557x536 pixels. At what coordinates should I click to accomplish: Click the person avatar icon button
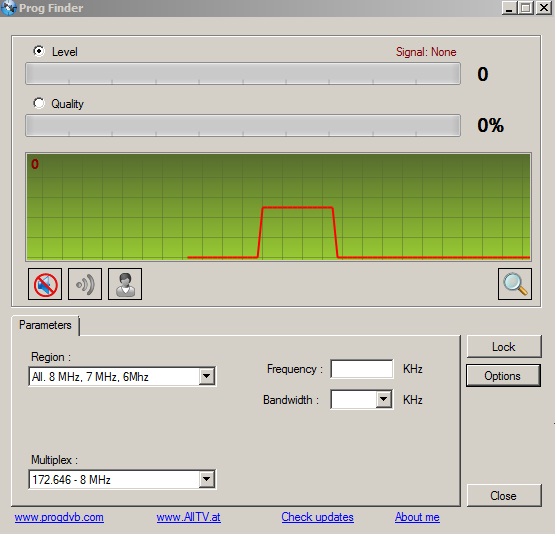click(x=125, y=285)
